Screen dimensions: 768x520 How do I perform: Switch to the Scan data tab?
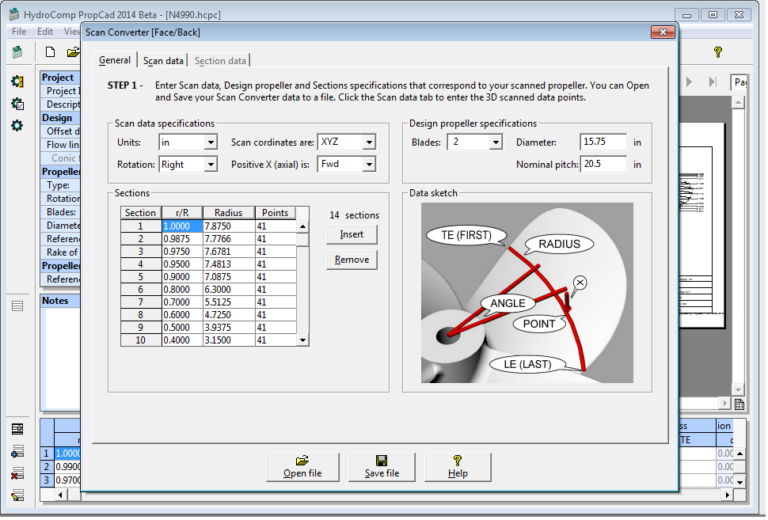click(x=163, y=61)
